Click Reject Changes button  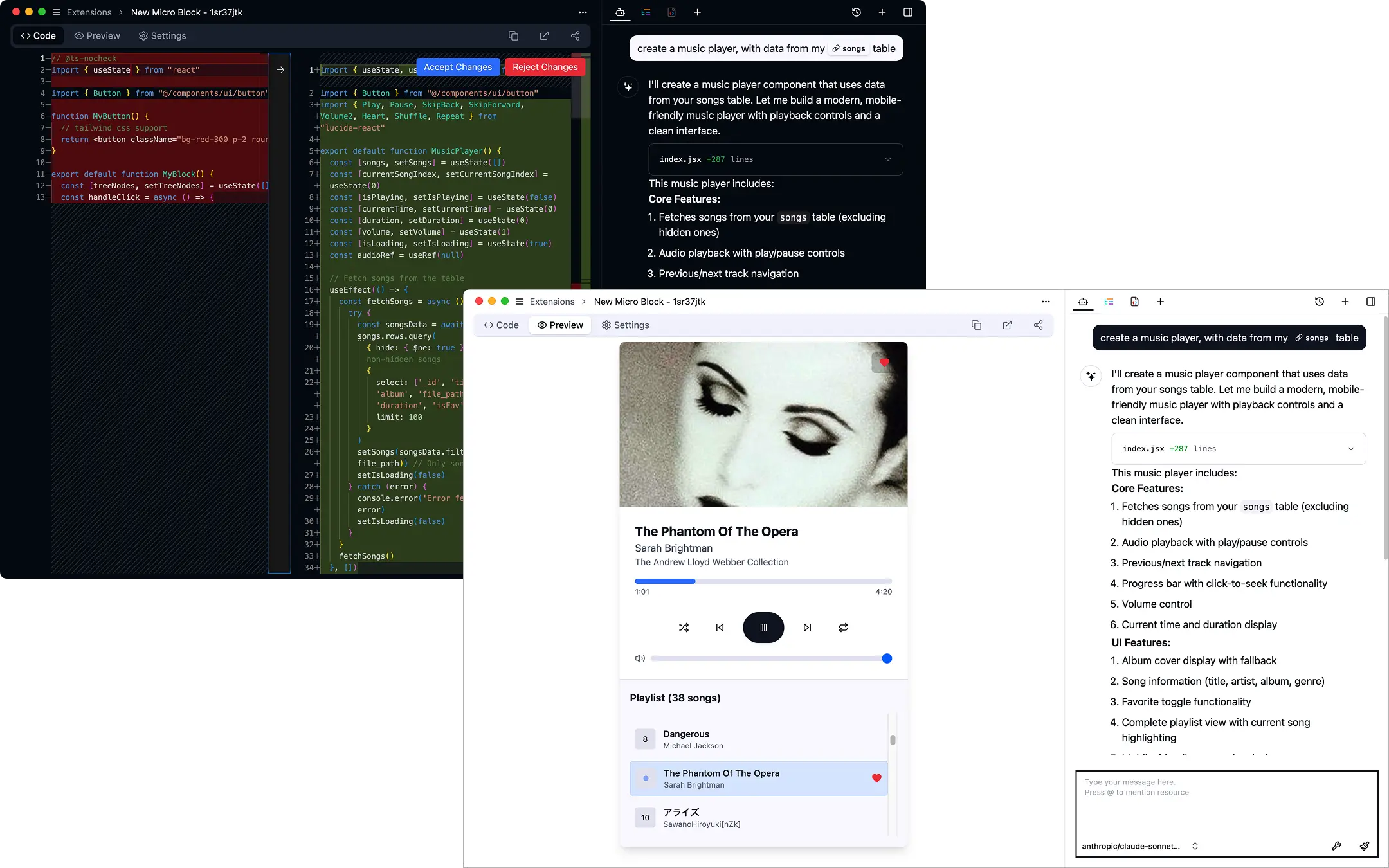pos(545,67)
